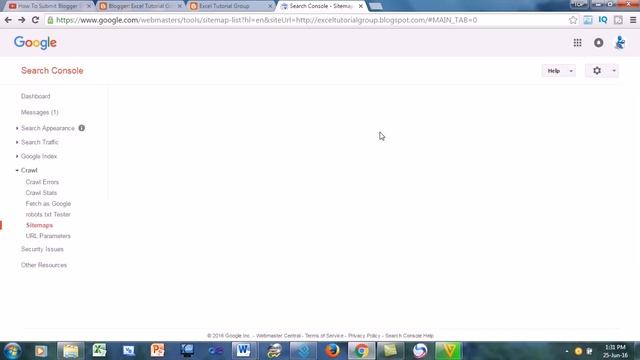The width and height of the screenshot is (640, 360).
Task: Click the site security padlock in address bar
Action: [x=50, y=20]
